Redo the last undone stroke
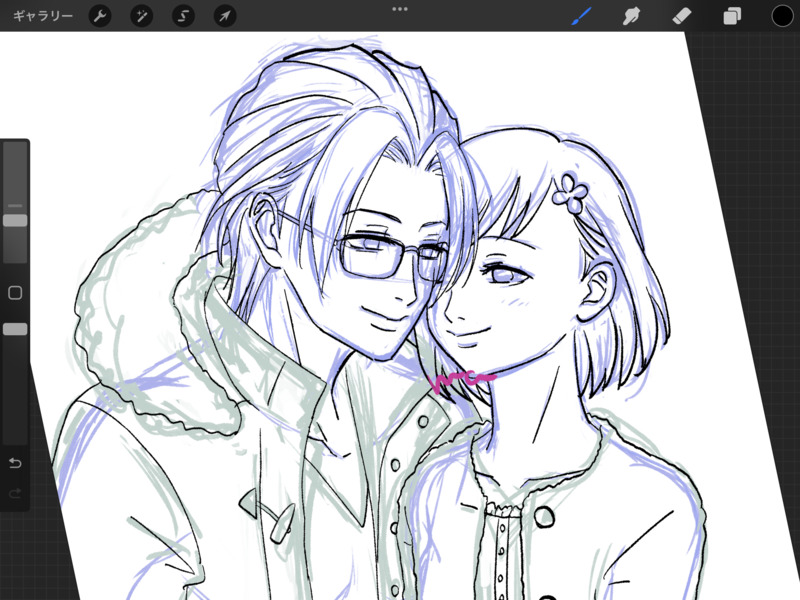The image size is (800, 600). [15, 493]
